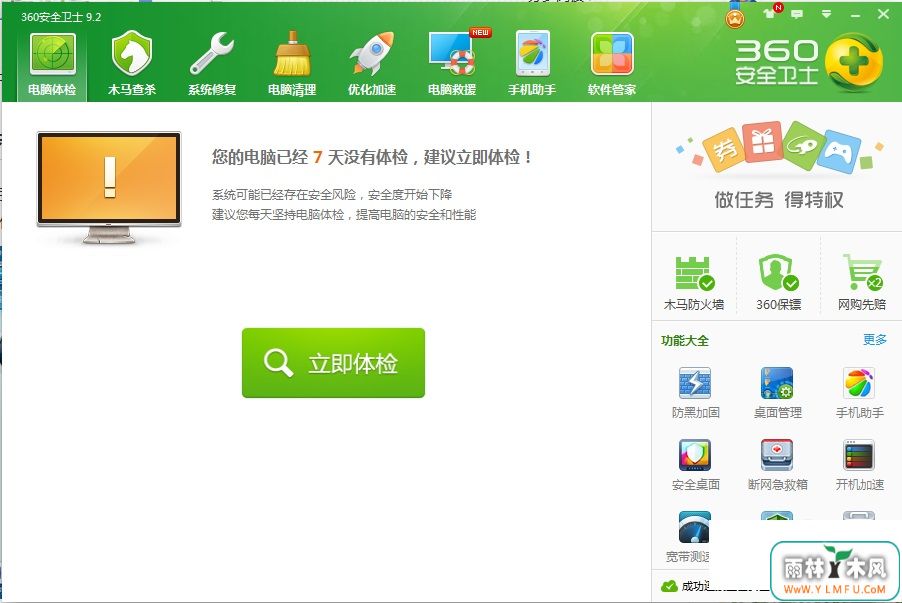Click the line 系统可能已经存在安全风险
The height and width of the screenshot is (603, 902).
(x=332, y=194)
